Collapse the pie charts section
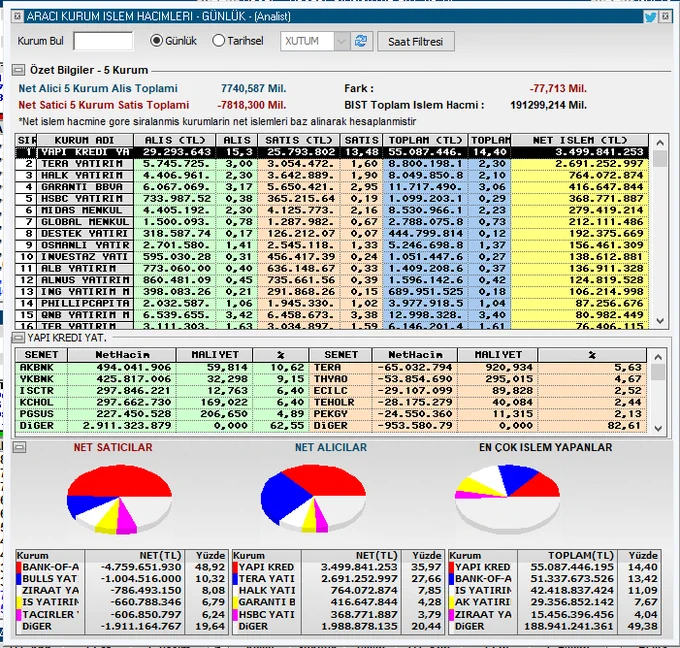Screen dimensions: 680x648 coord(19,447)
